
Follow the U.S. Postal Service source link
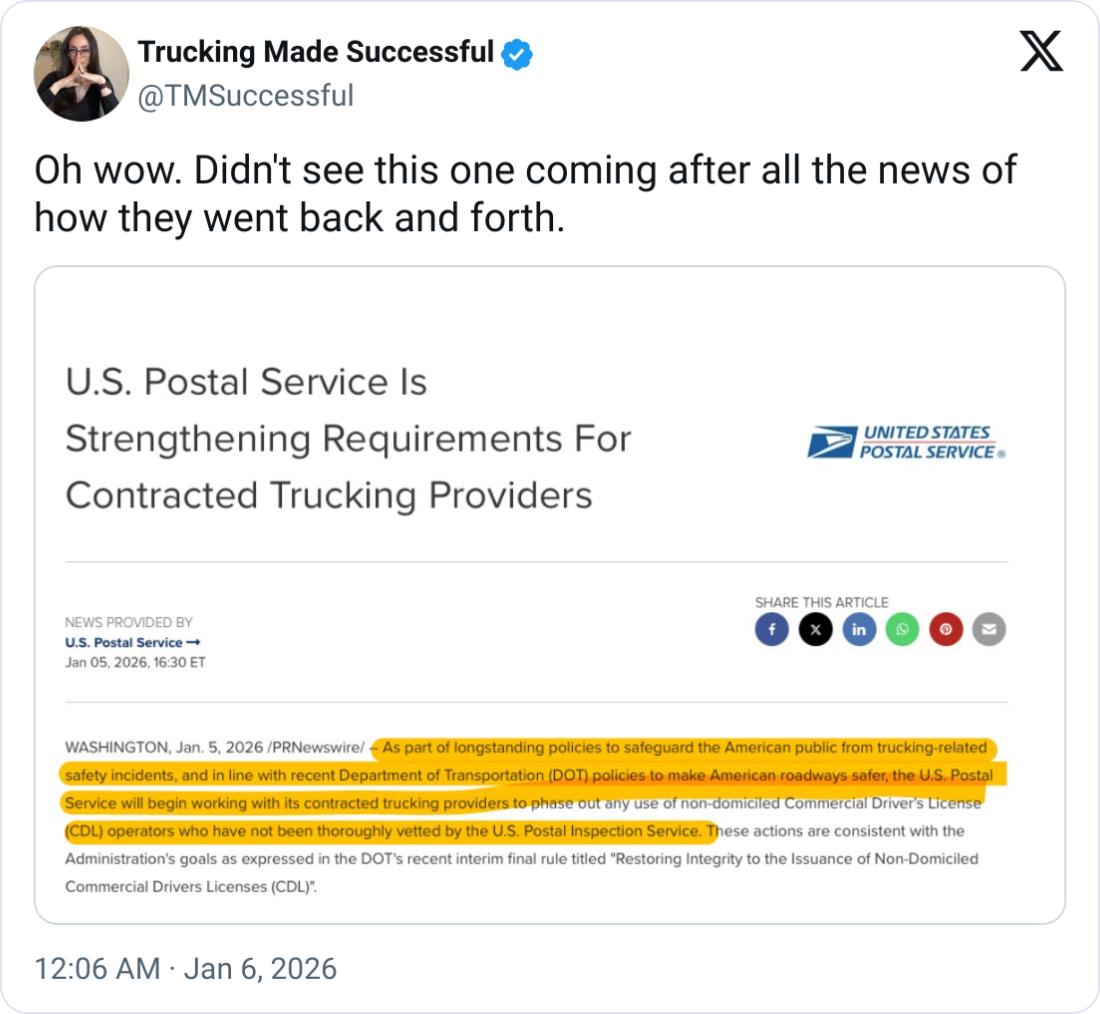(133, 642)
